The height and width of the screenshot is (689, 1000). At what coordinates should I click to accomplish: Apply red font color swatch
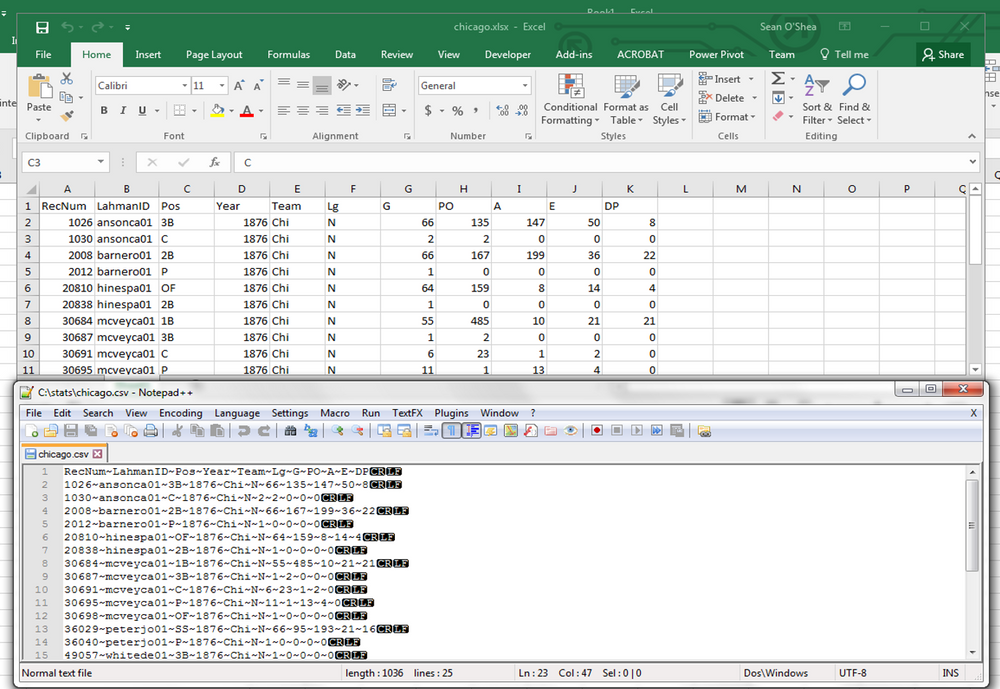248,110
